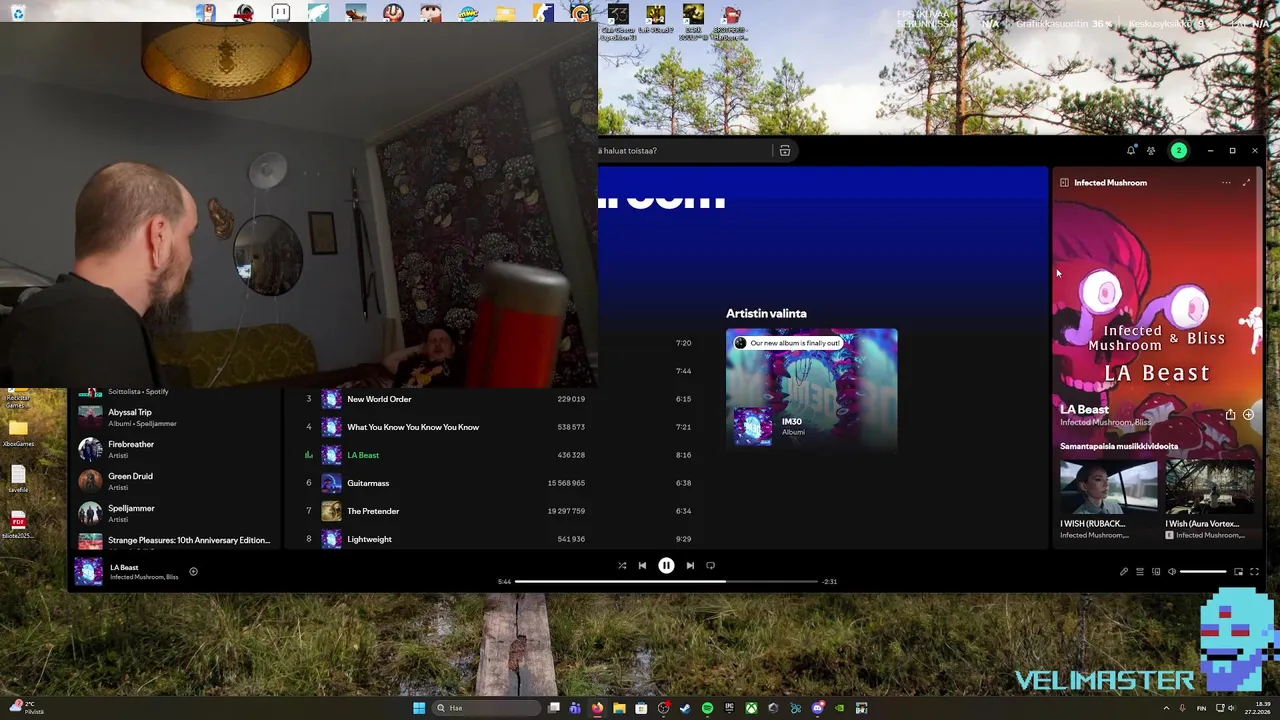Add LA Beast to playlist in side panel
This screenshot has height=720, width=1280.
(x=1248, y=414)
